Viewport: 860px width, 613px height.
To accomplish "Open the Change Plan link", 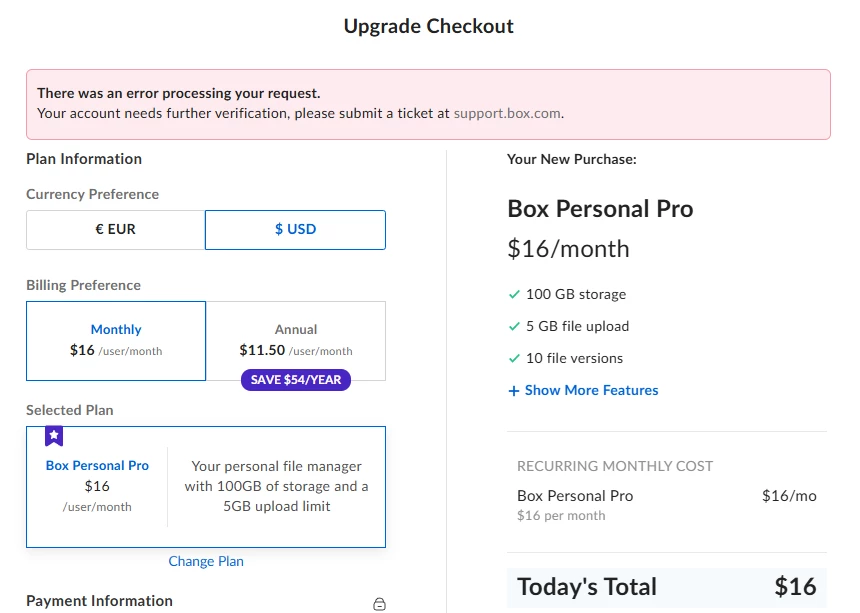I will pos(206,561).
